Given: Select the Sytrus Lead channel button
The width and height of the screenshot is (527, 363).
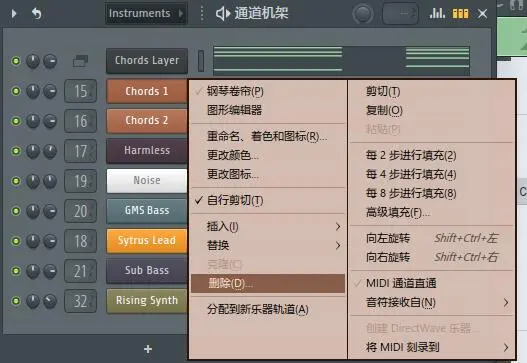Looking at the screenshot, I should point(147,241).
